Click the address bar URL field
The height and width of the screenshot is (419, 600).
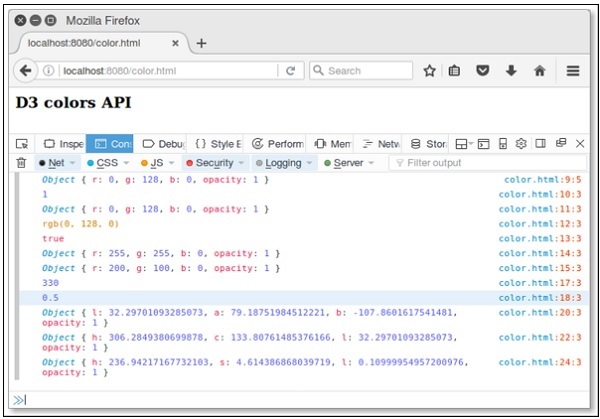[168, 71]
